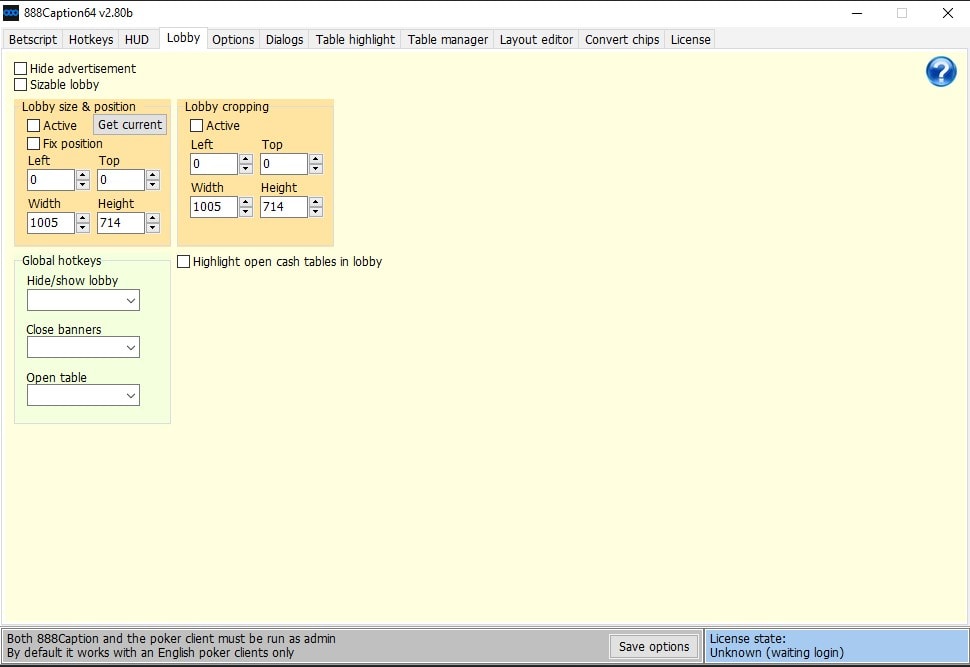The height and width of the screenshot is (667, 970).
Task: Open the Close banners hotkey dropdown
Action: pos(83,348)
